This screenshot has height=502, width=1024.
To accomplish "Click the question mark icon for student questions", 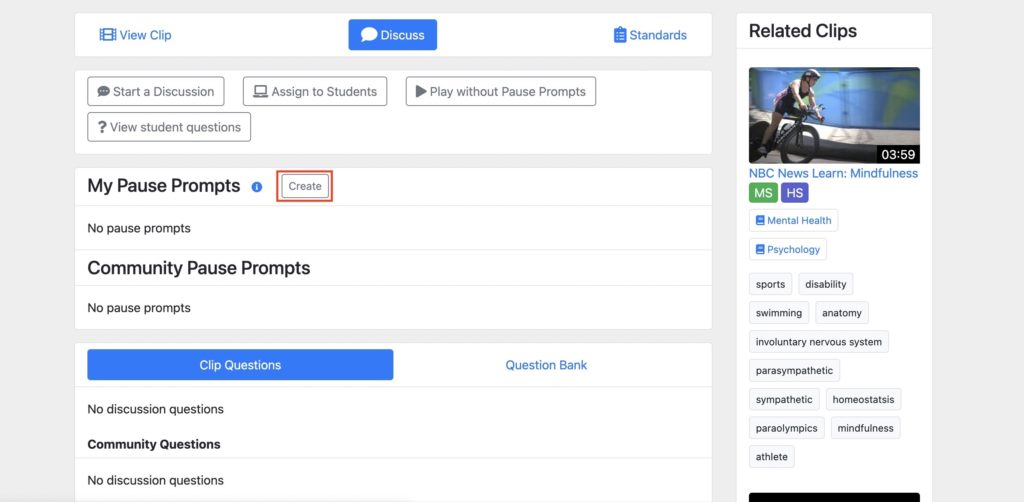I will click(102, 127).
